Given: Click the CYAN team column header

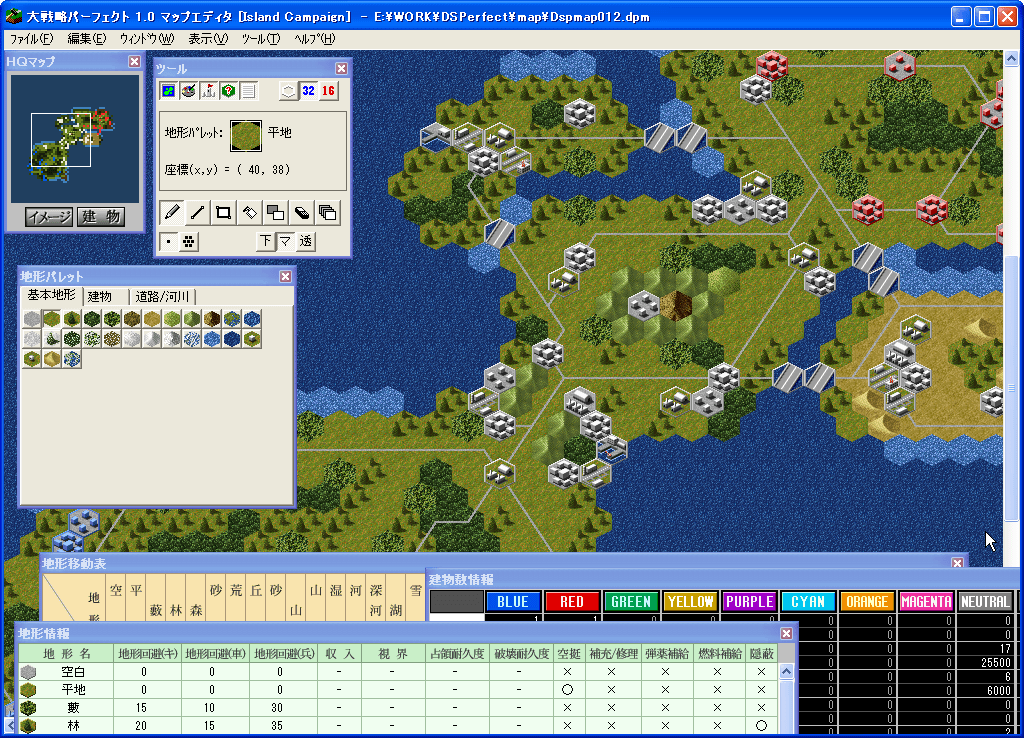Looking at the screenshot, I should point(808,602).
